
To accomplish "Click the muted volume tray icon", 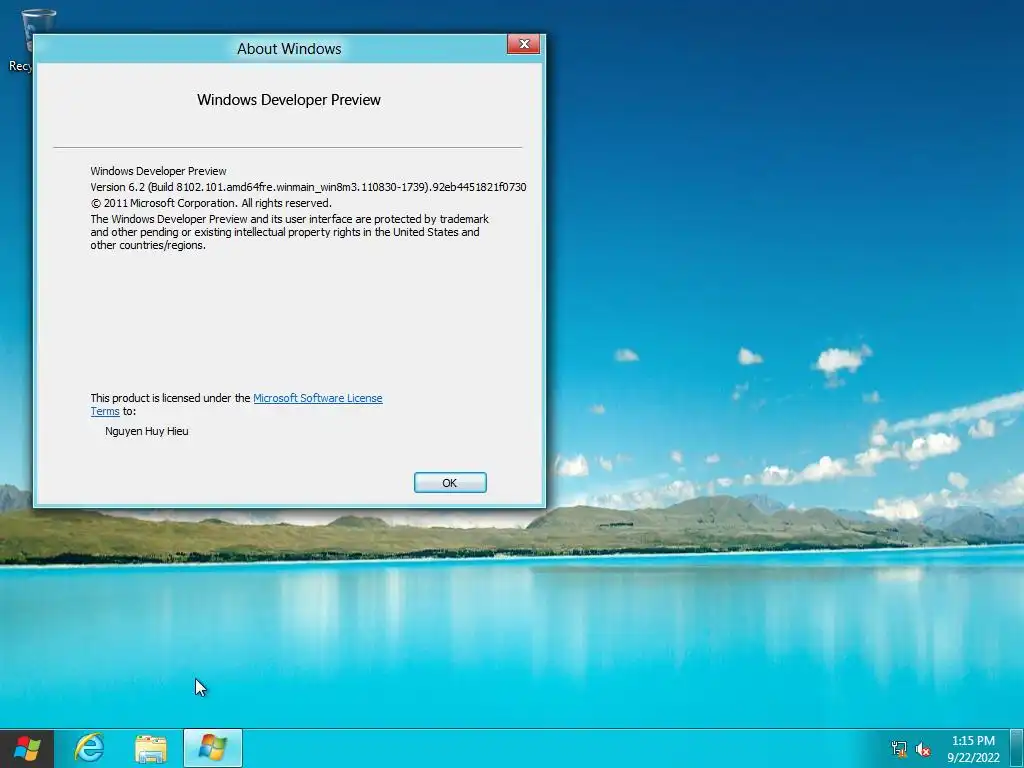I will 923,749.
